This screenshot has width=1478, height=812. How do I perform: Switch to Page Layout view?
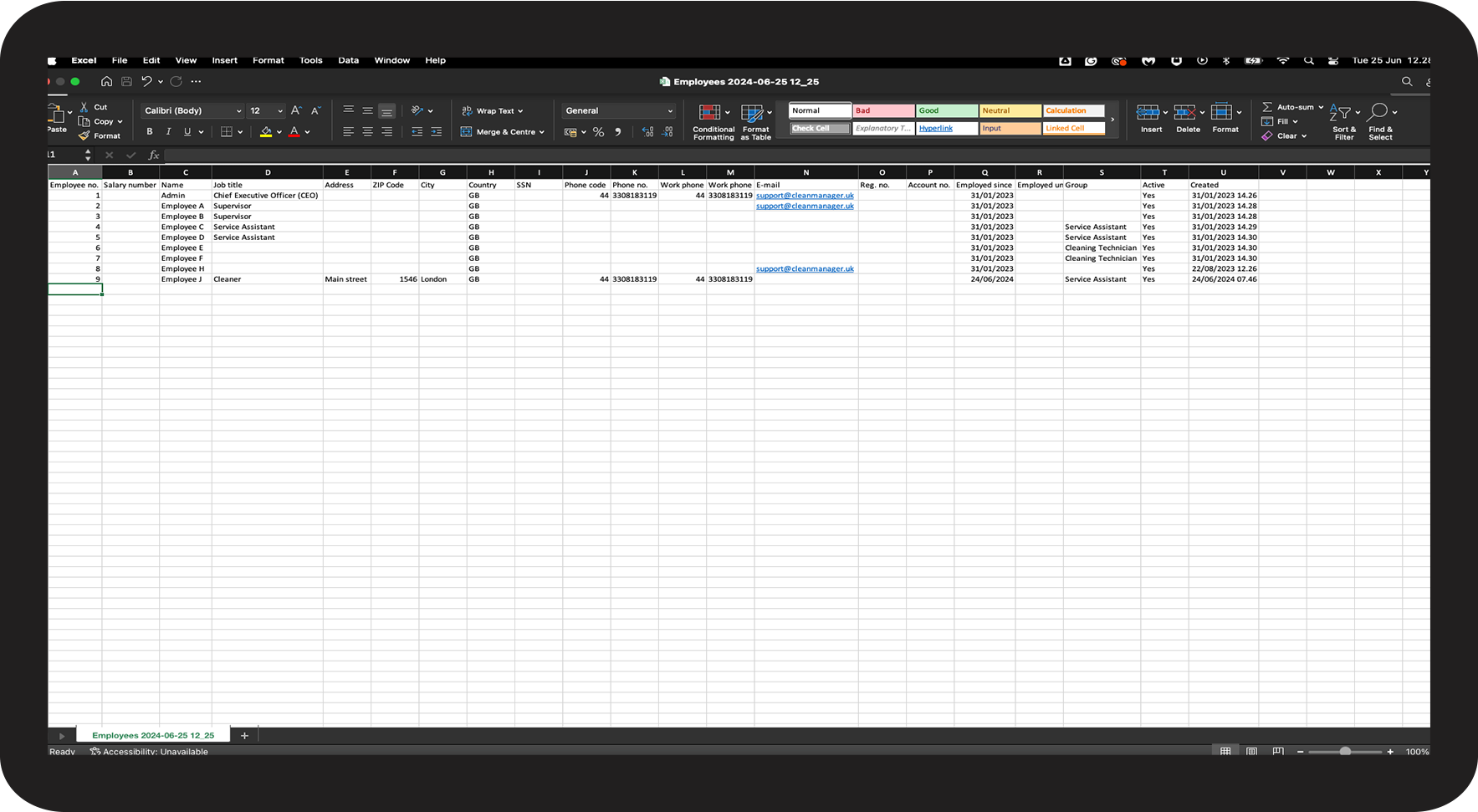tap(1251, 752)
